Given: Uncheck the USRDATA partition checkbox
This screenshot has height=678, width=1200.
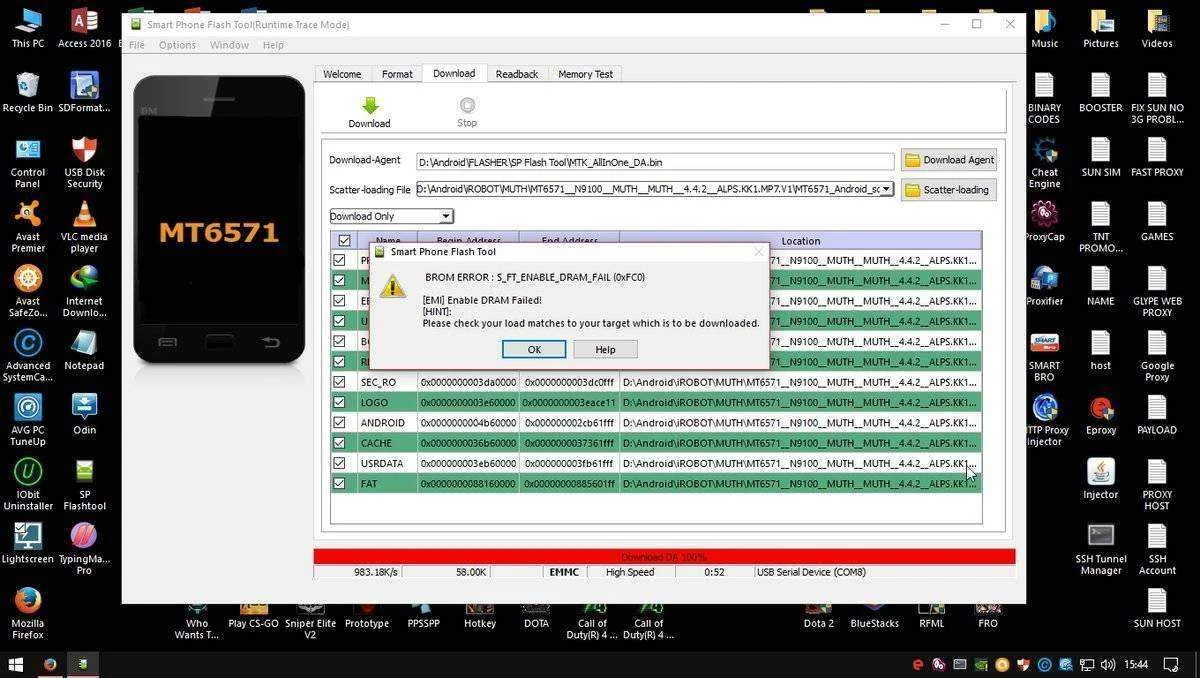Looking at the screenshot, I should [339, 463].
